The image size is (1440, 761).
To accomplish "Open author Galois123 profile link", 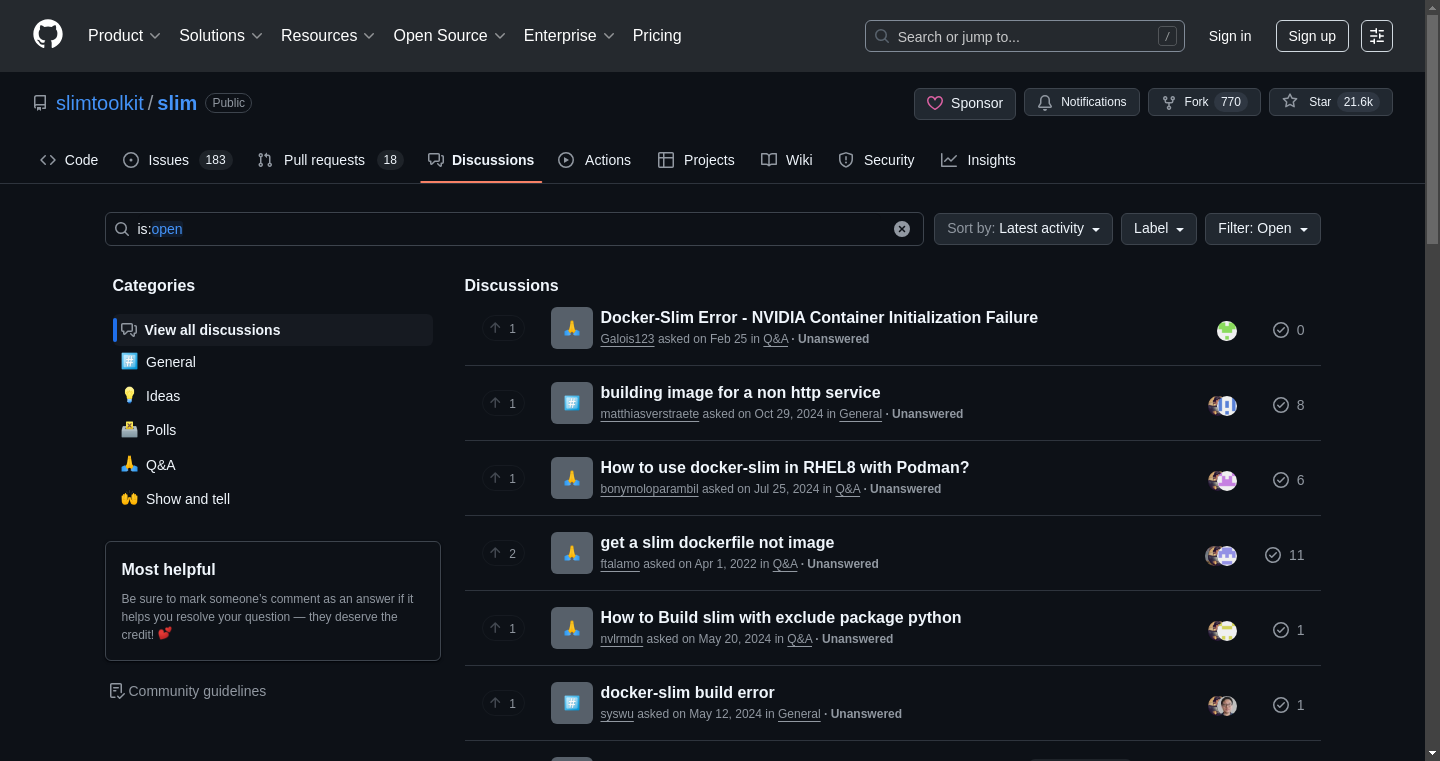I will click(x=627, y=339).
